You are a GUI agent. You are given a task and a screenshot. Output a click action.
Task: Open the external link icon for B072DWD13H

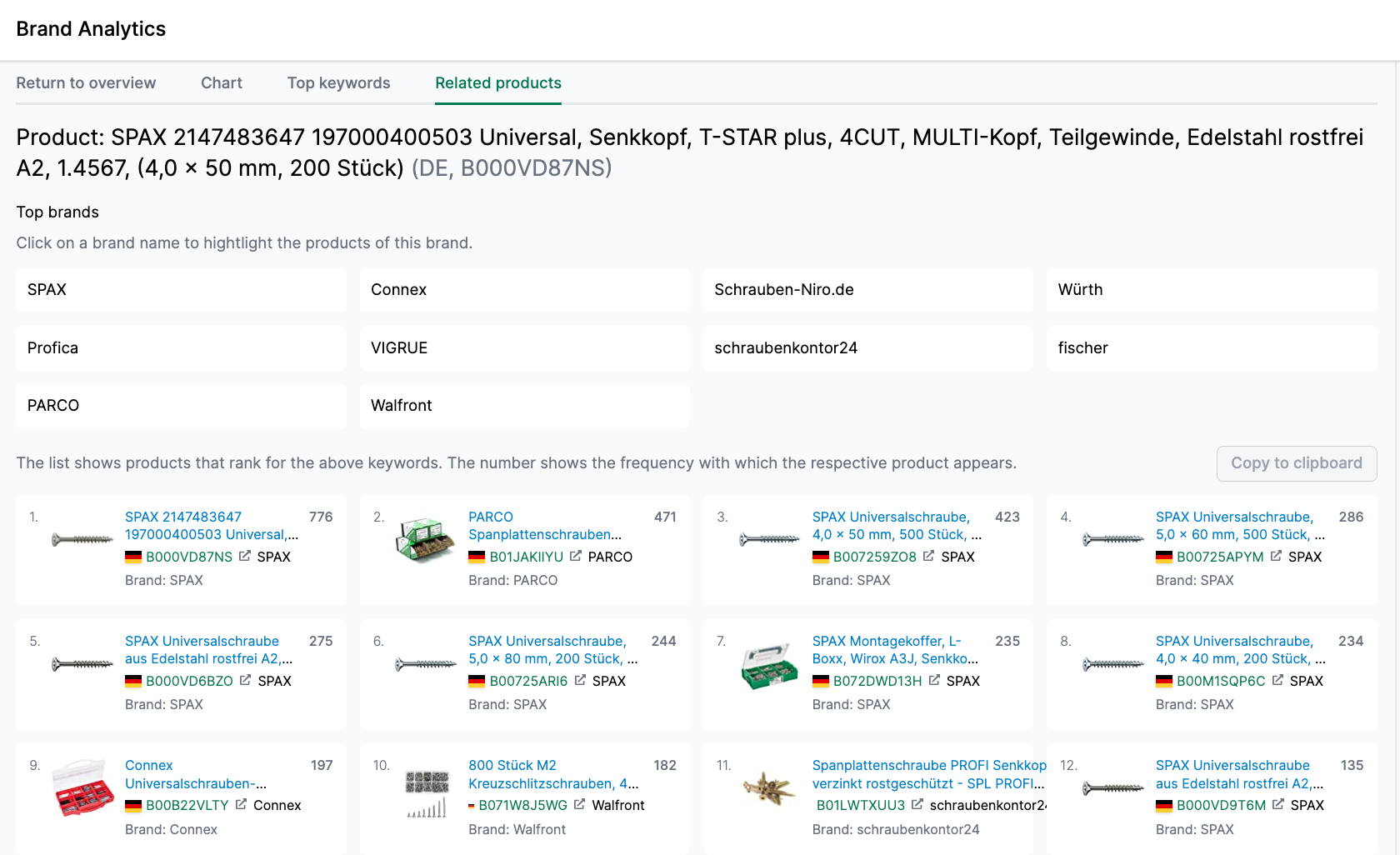click(x=934, y=680)
